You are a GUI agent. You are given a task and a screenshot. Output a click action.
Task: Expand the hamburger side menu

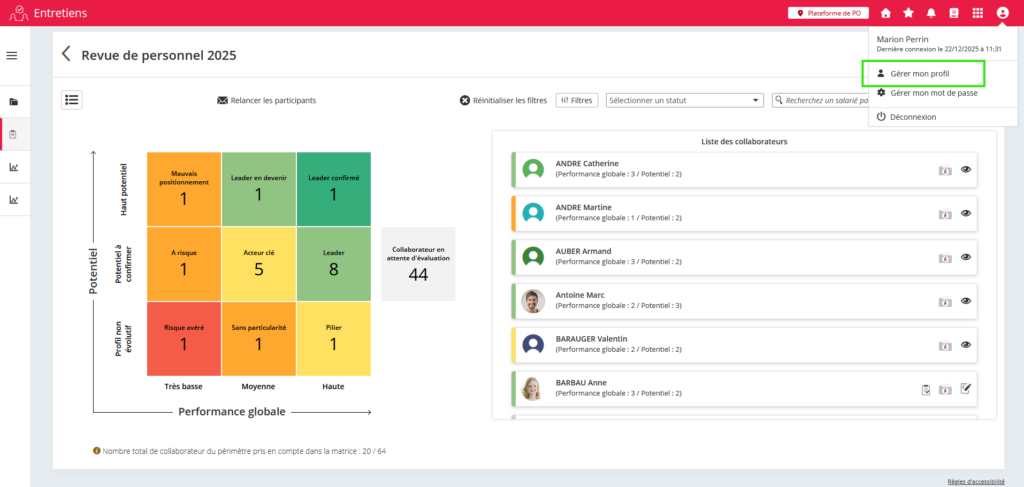point(12,55)
